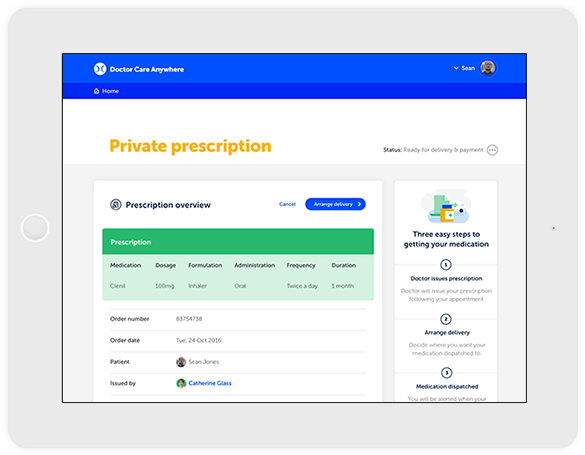Open Catherine Glass doctor link
The image size is (585, 455).
coord(210,383)
